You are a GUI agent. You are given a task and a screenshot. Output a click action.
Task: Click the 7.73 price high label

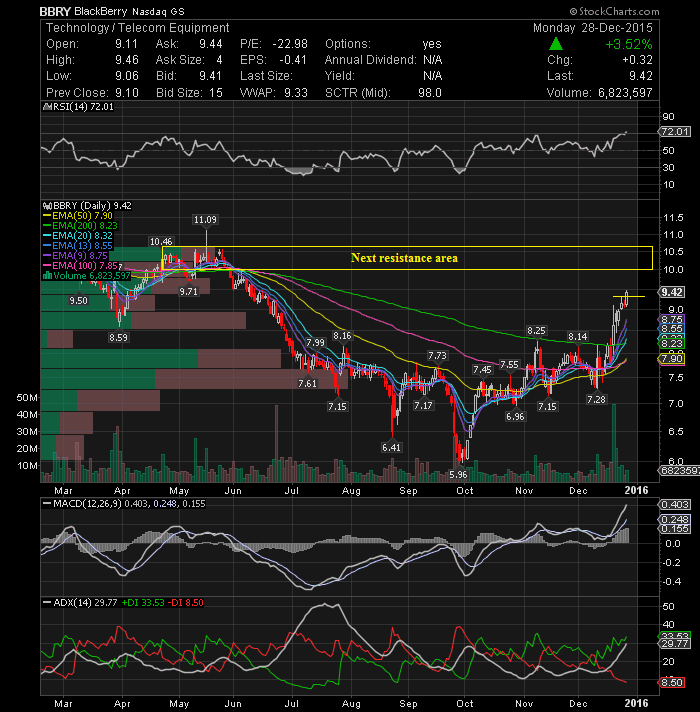pyautogui.click(x=437, y=356)
